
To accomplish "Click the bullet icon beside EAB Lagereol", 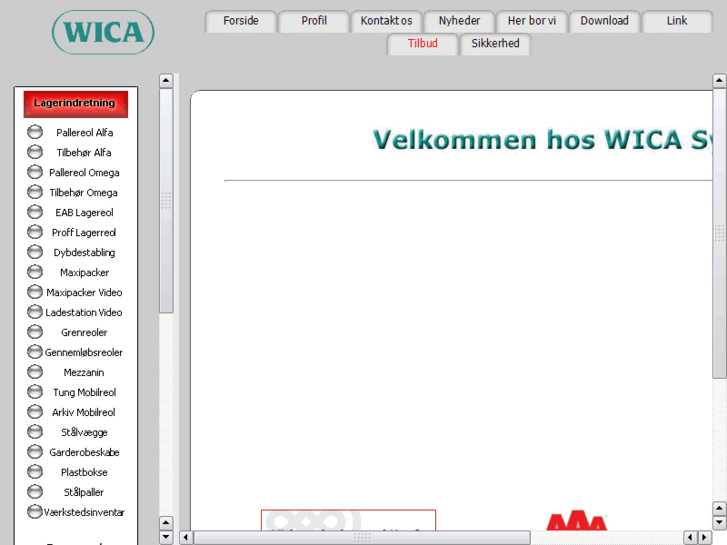I will tap(35, 212).
